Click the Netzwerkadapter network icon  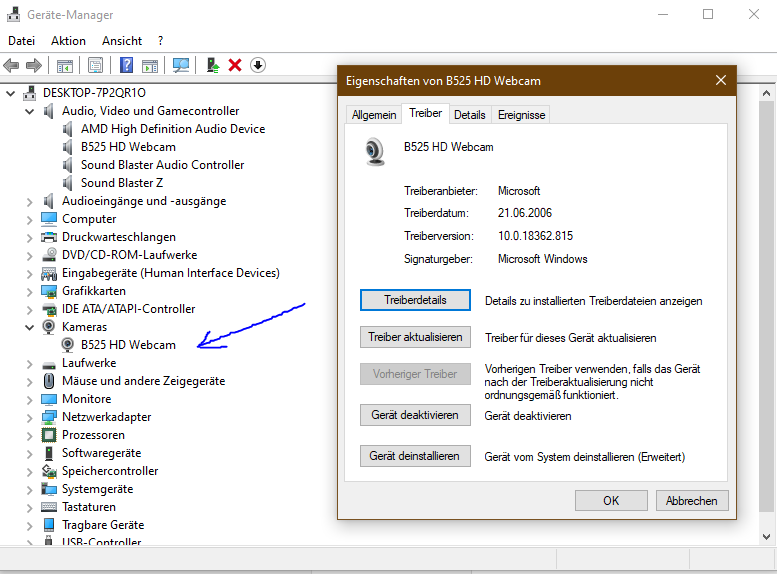[x=49, y=417]
